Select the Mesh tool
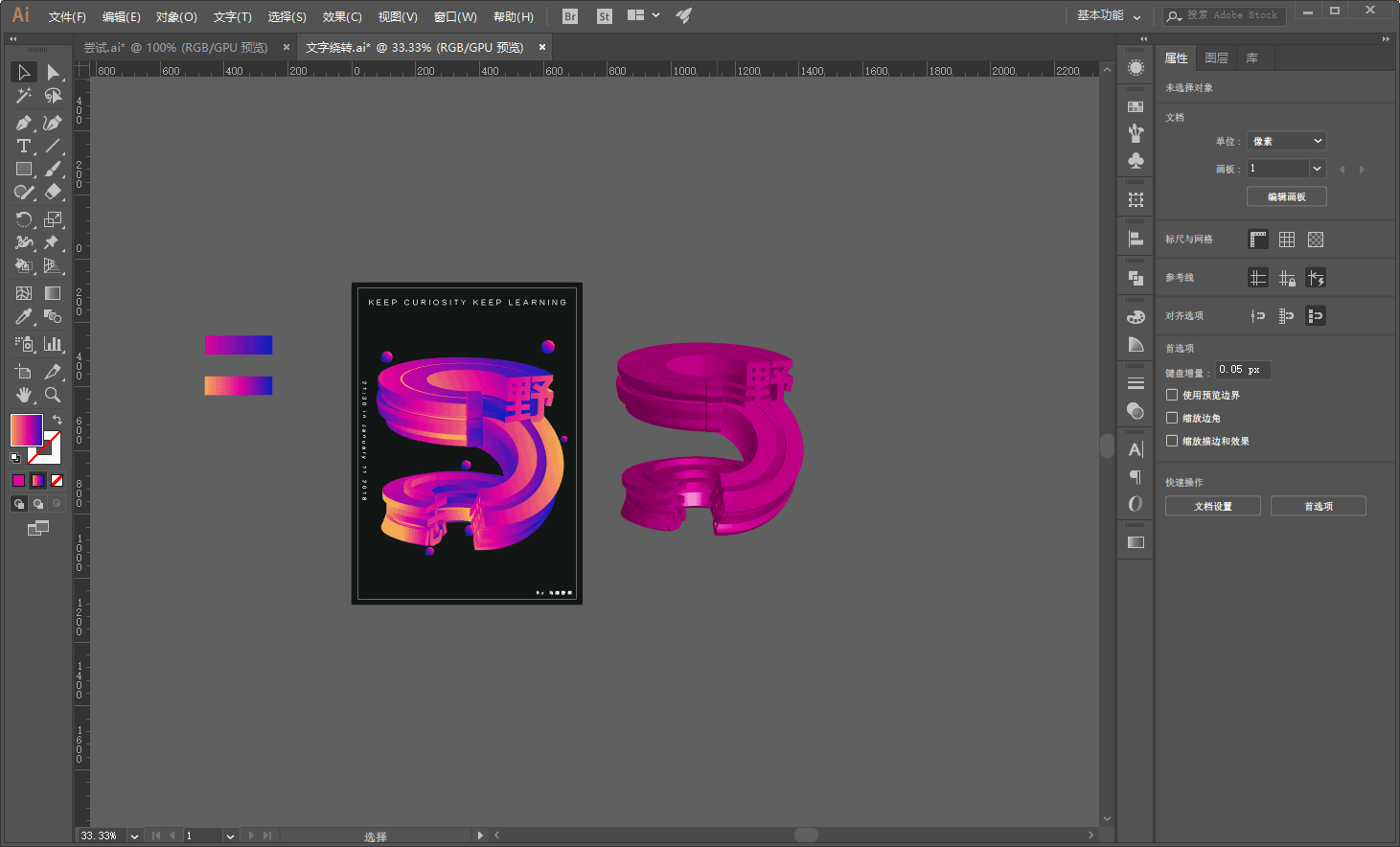This screenshot has width=1400, height=847. click(x=24, y=293)
